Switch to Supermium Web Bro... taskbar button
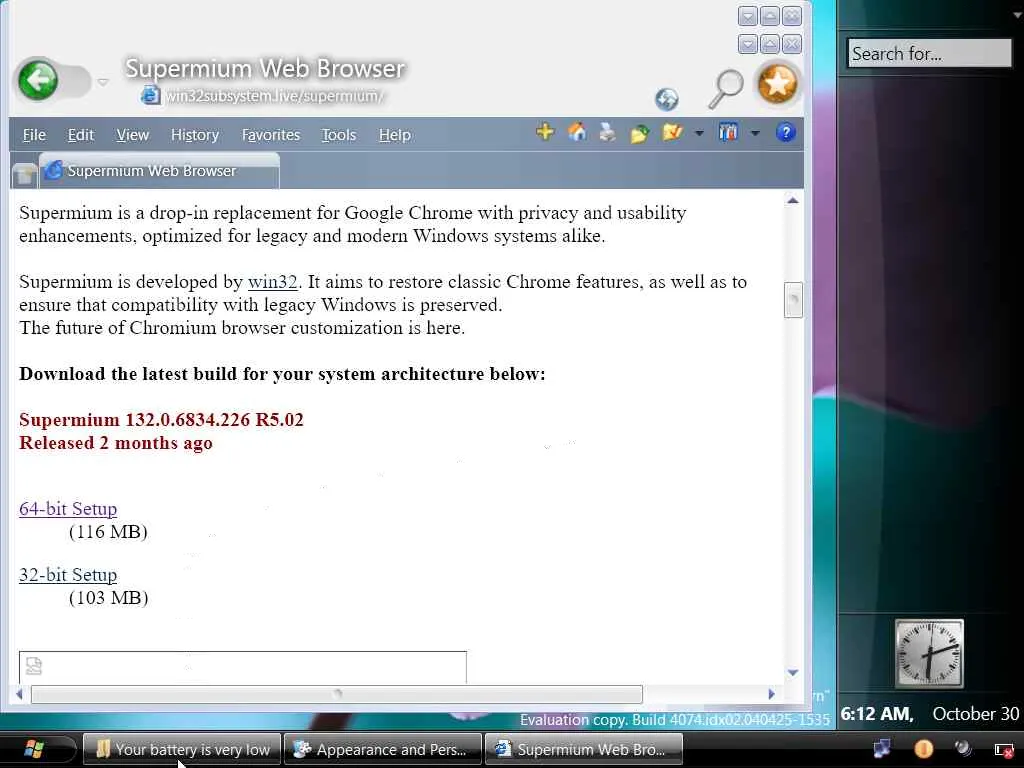Image resolution: width=1024 pixels, height=768 pixels. pyautogui.click(x=584, y=749)
